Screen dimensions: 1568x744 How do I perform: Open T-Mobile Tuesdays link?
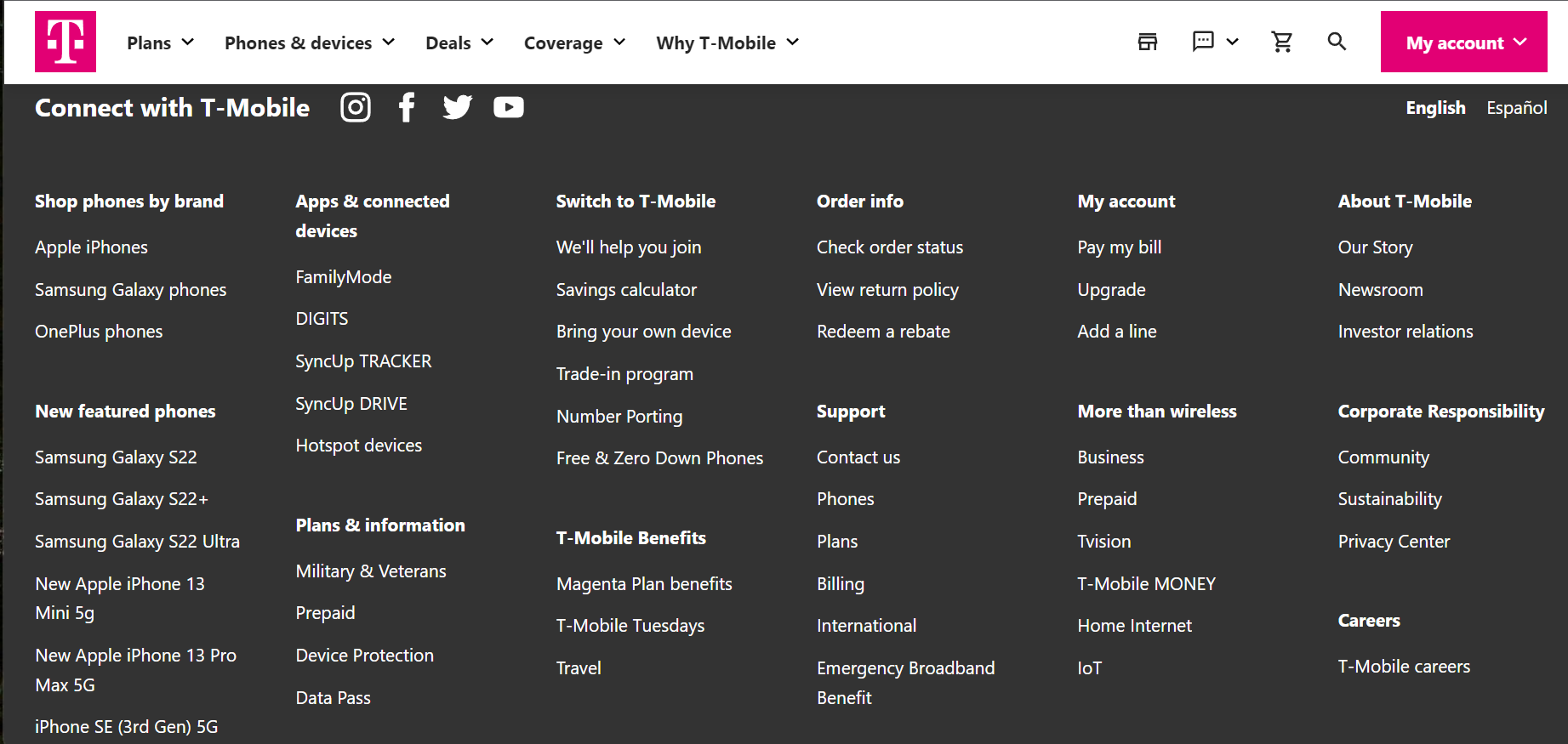point(630,626)
